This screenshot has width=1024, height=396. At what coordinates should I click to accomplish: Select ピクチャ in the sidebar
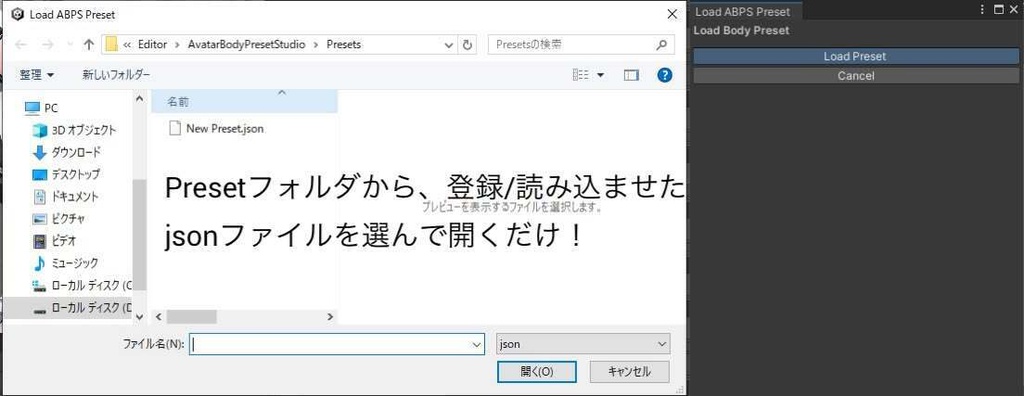tap(59, 218)
